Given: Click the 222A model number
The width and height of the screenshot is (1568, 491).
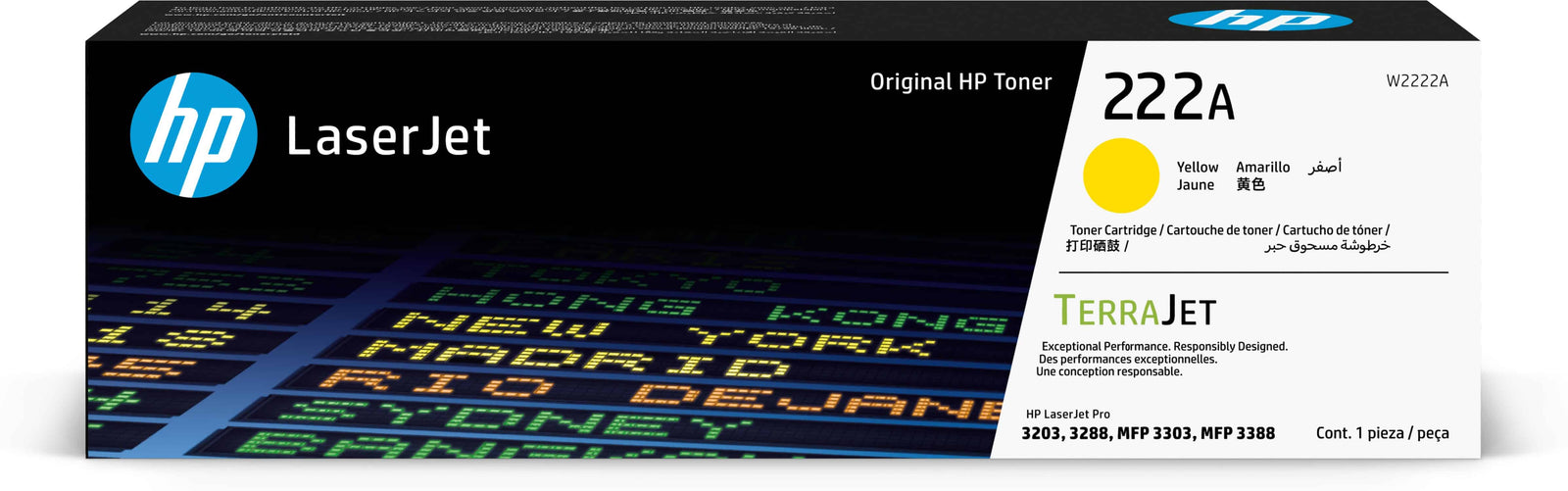Looking at the screenshot, I should click(1168, 97).
